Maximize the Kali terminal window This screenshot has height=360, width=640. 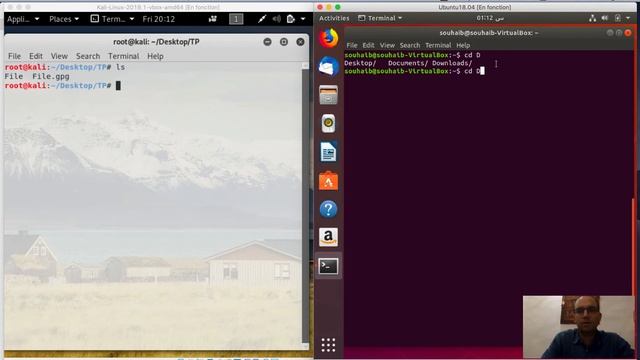284,42
